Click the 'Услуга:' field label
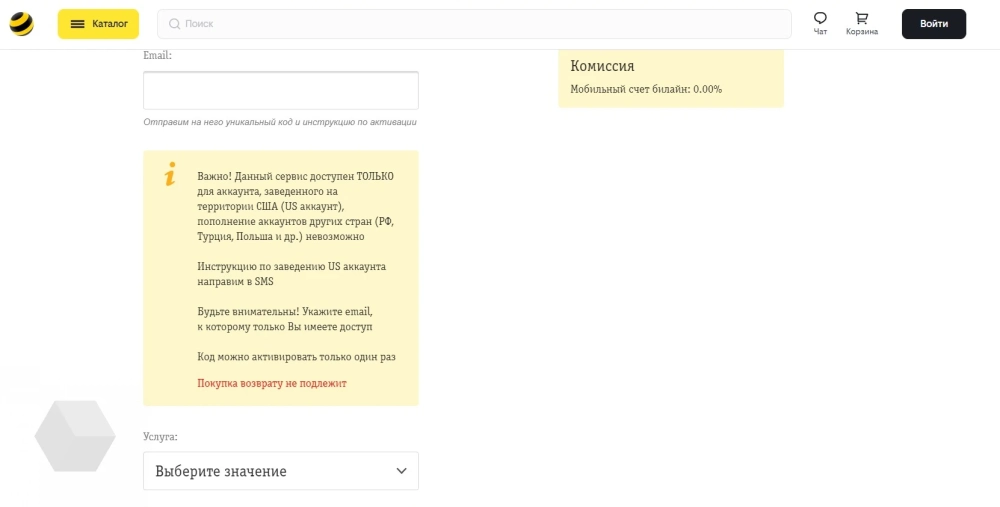This screenshot has width=1000, height=507. pyautogui.click(x=161, y=437)
